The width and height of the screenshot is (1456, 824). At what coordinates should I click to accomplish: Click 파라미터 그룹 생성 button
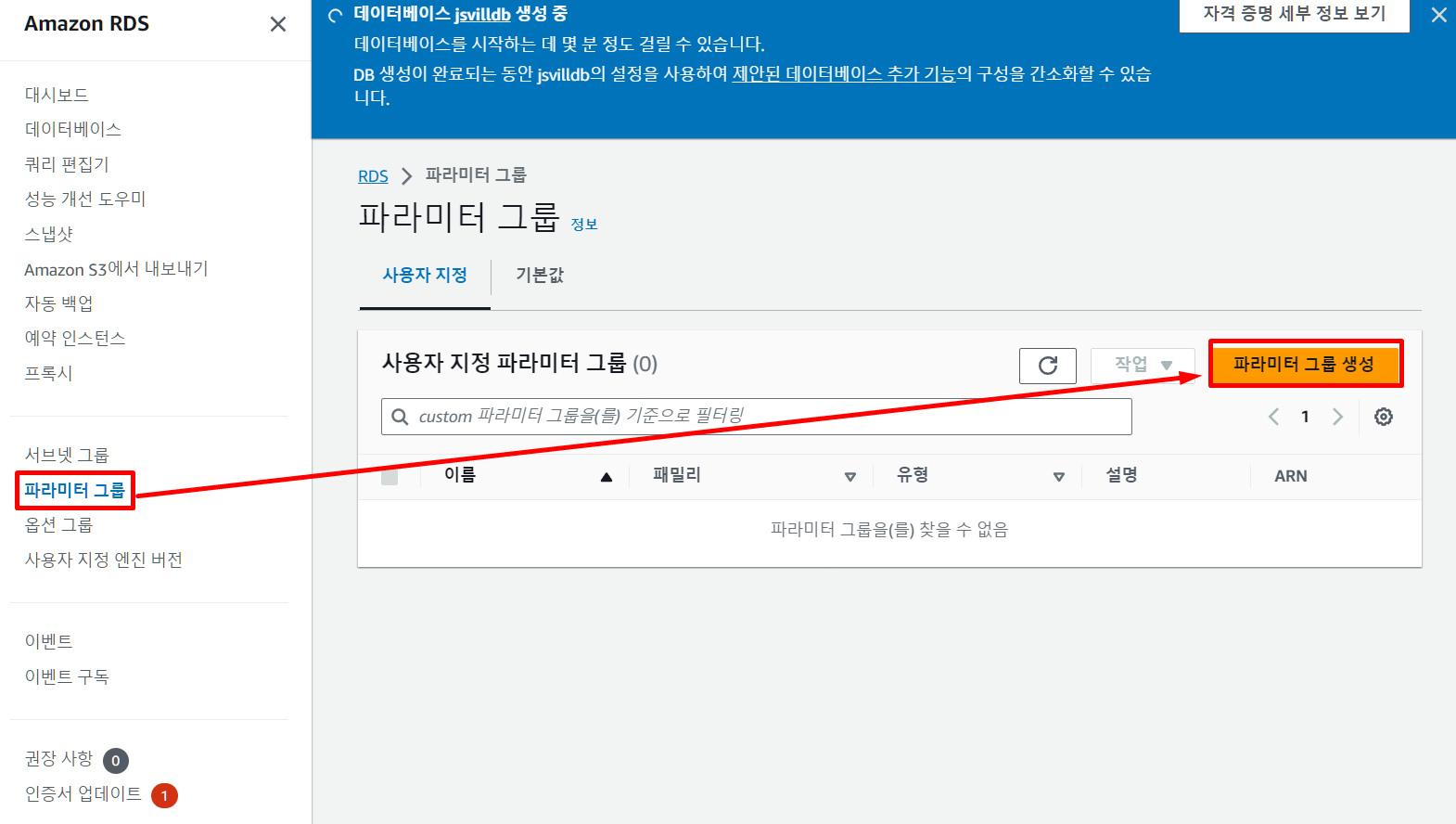(1304, 364)
